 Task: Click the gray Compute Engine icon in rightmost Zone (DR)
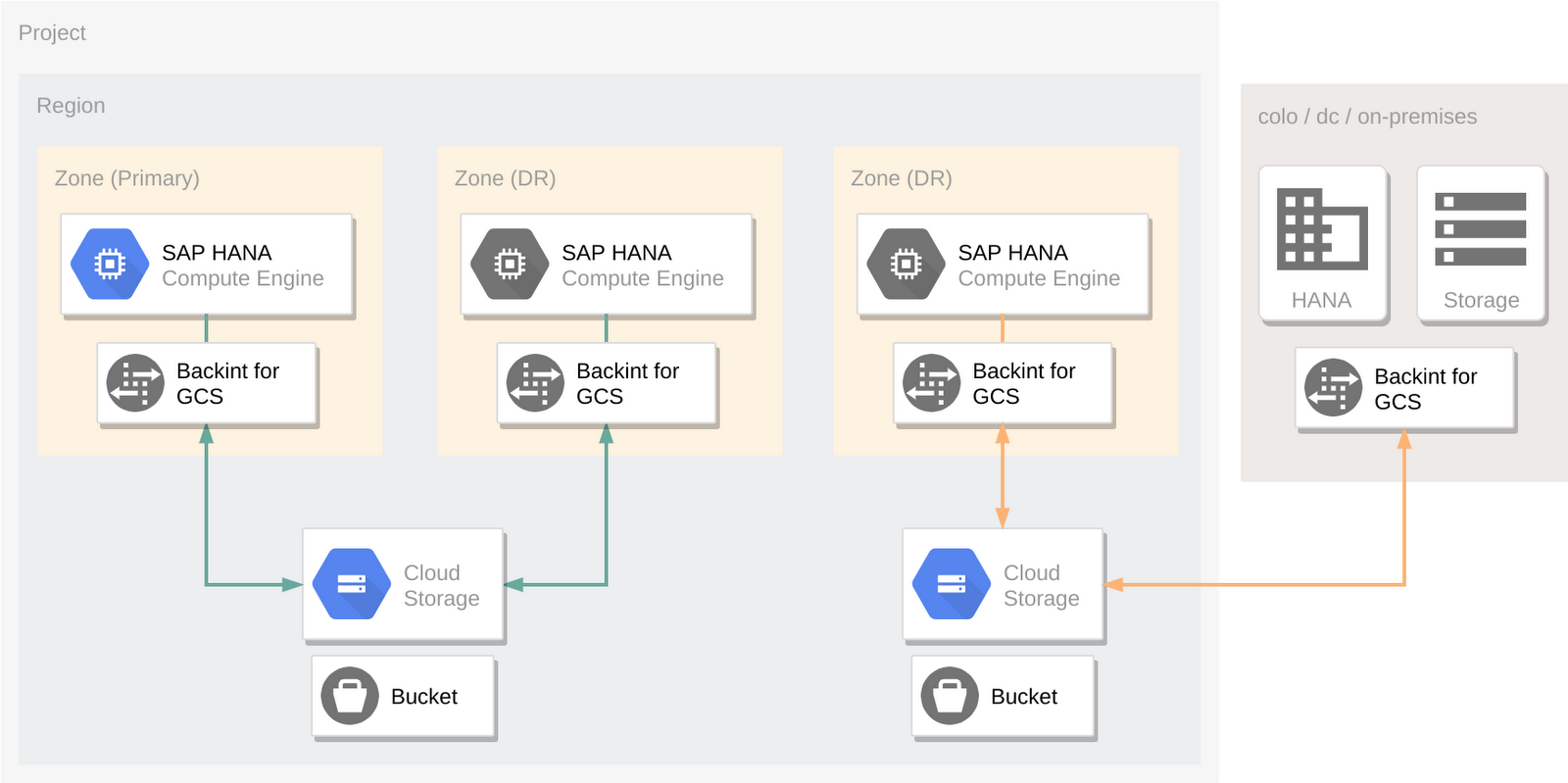(x=906, y=264)
